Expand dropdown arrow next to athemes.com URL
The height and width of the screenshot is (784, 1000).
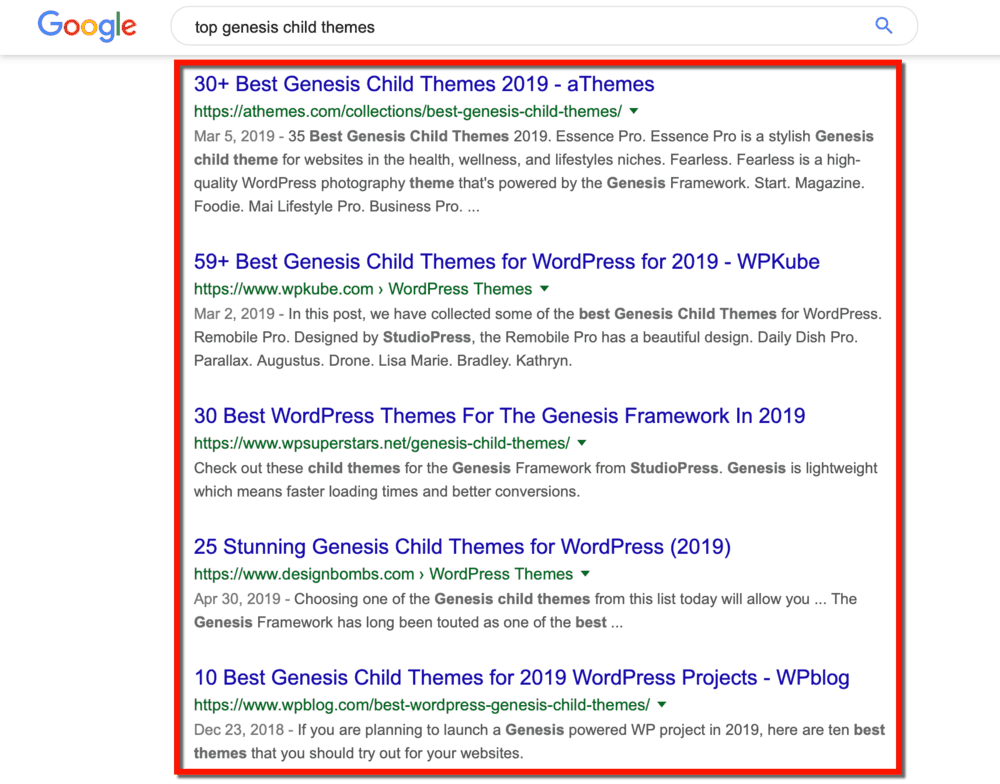coord(634,111)
